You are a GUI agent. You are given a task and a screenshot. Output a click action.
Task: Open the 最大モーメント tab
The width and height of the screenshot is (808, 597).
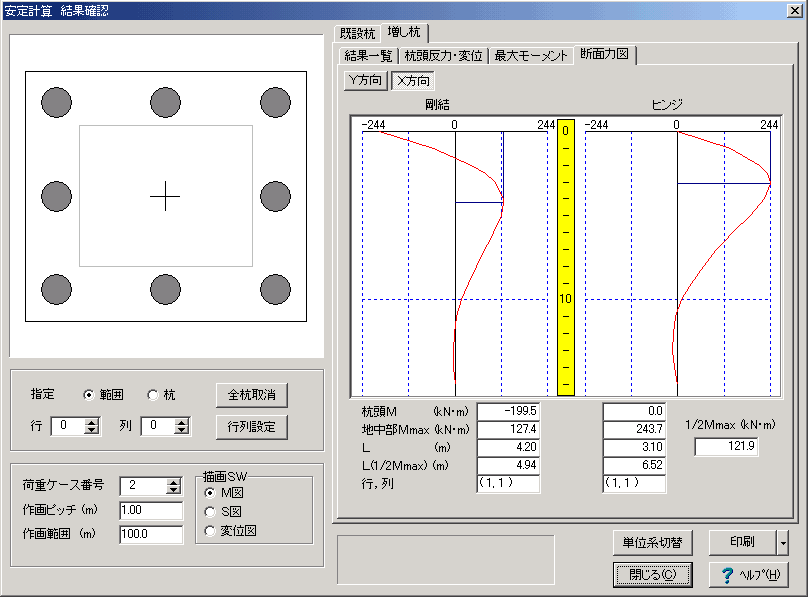531,56
